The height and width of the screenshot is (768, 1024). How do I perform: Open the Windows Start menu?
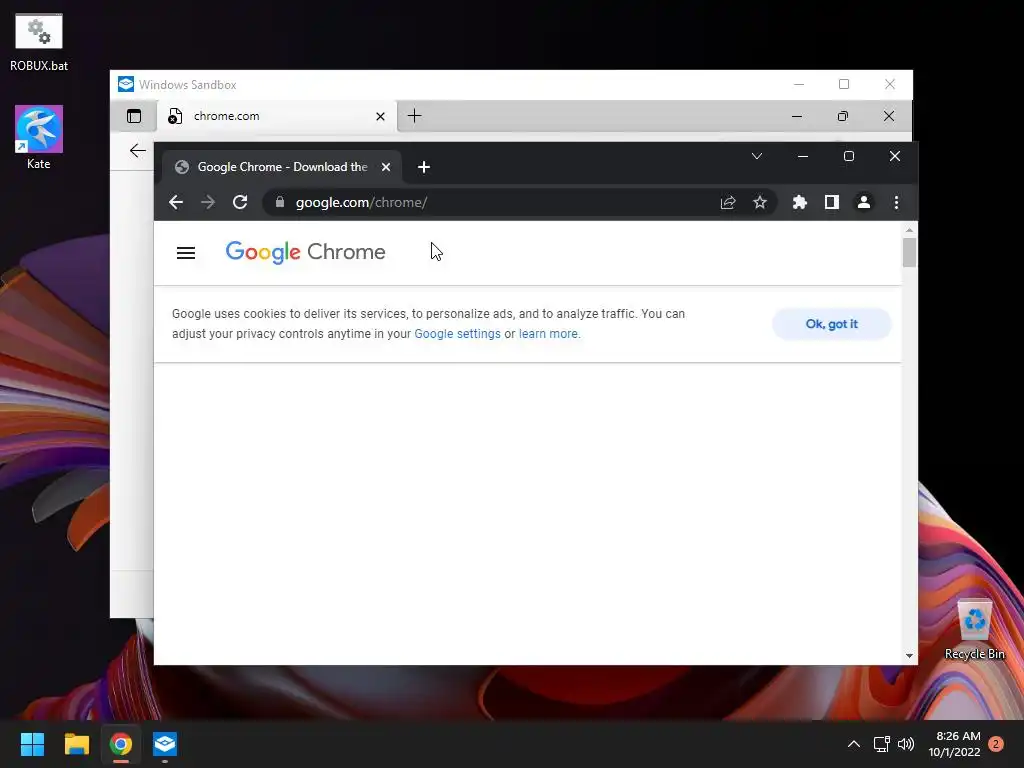coord(32,744)
